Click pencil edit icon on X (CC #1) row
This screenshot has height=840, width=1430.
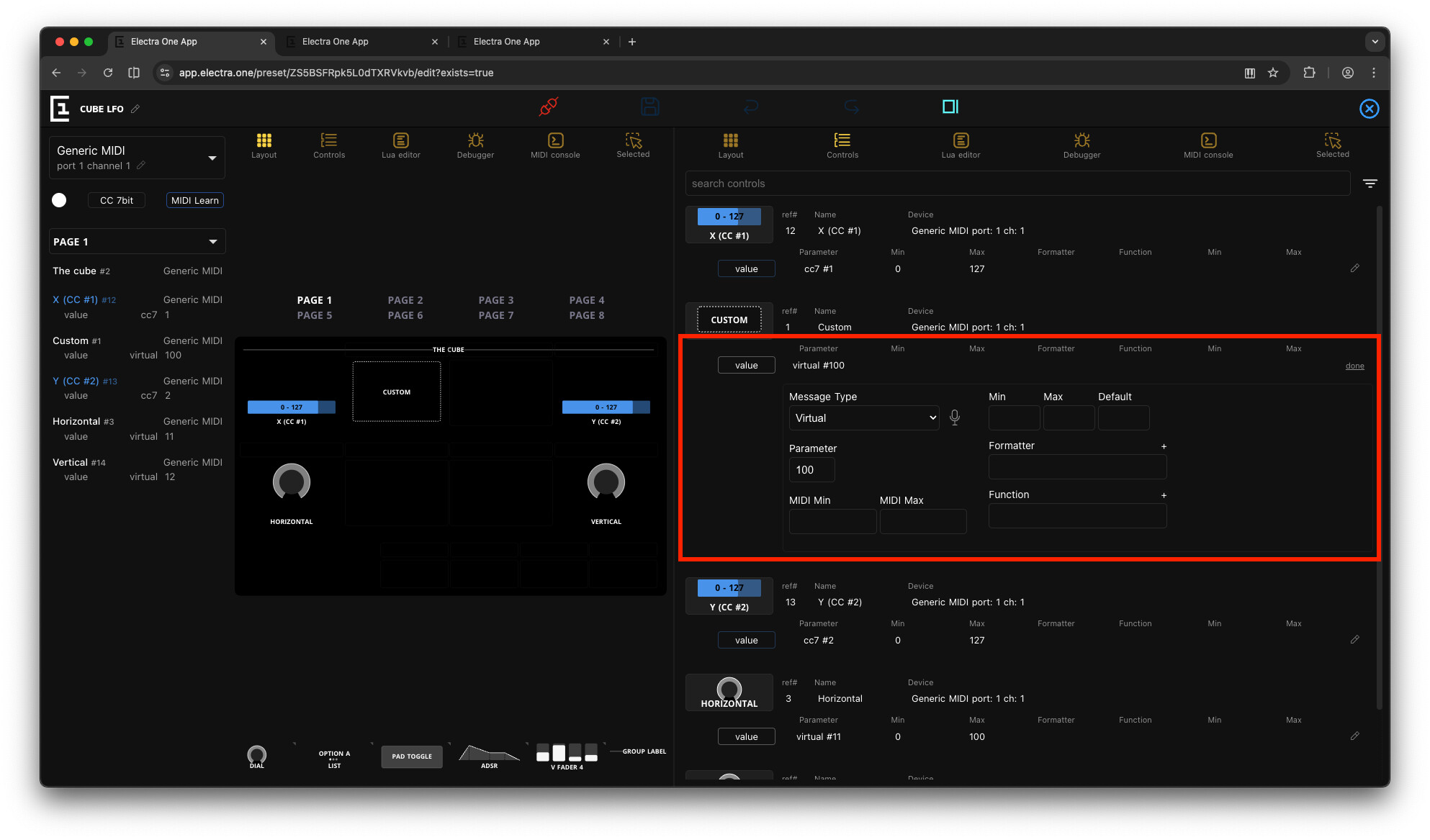point(1354,268)
